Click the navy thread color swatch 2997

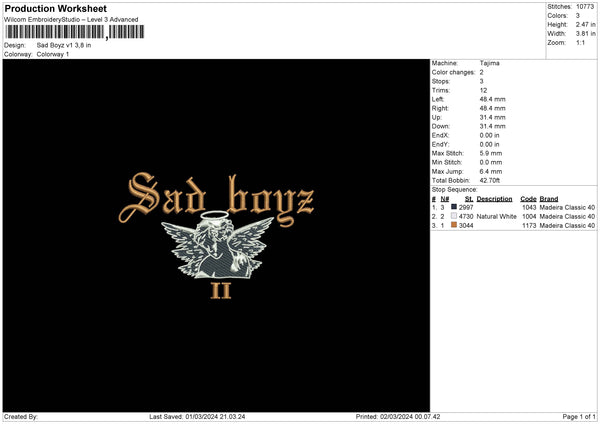(454, 207)
